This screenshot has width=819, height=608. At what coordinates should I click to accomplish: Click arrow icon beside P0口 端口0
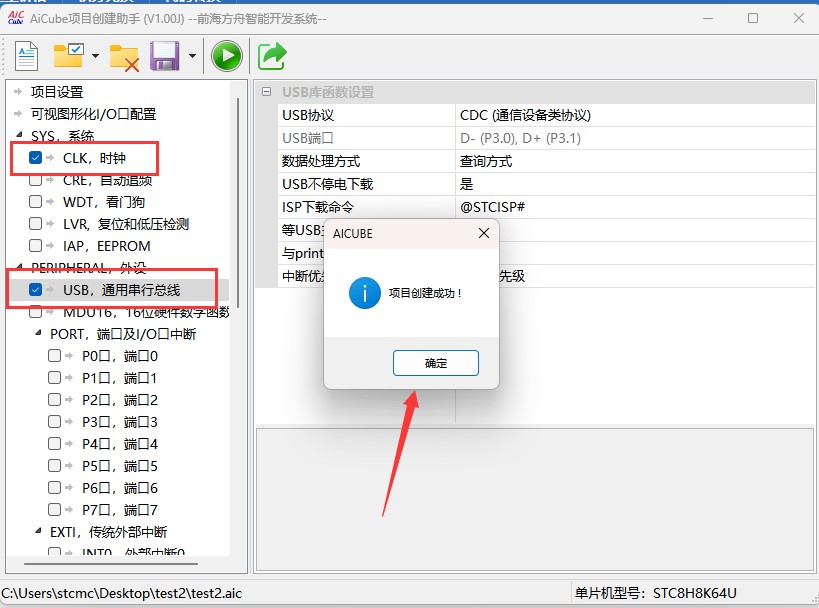(x=69, y=356)
